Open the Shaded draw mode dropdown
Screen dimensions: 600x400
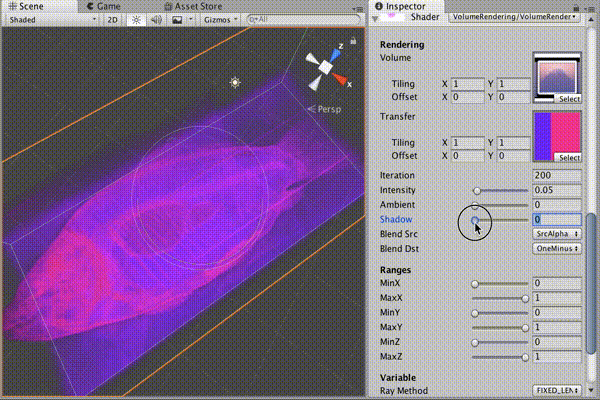52,20
